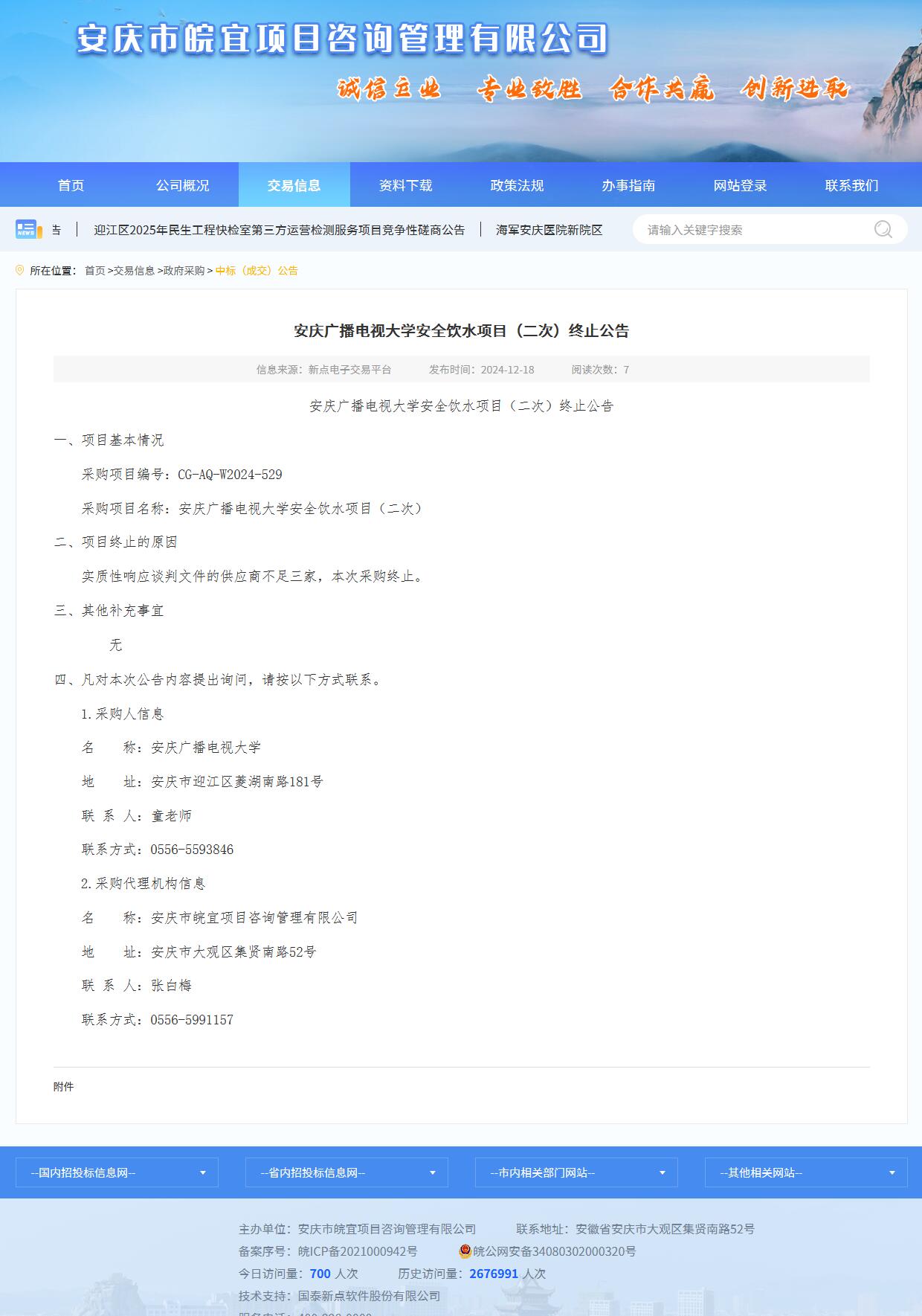Viewport: 922px width, 1316px height.
Task: Open the 网站登录 page
Action: (741, 185)
